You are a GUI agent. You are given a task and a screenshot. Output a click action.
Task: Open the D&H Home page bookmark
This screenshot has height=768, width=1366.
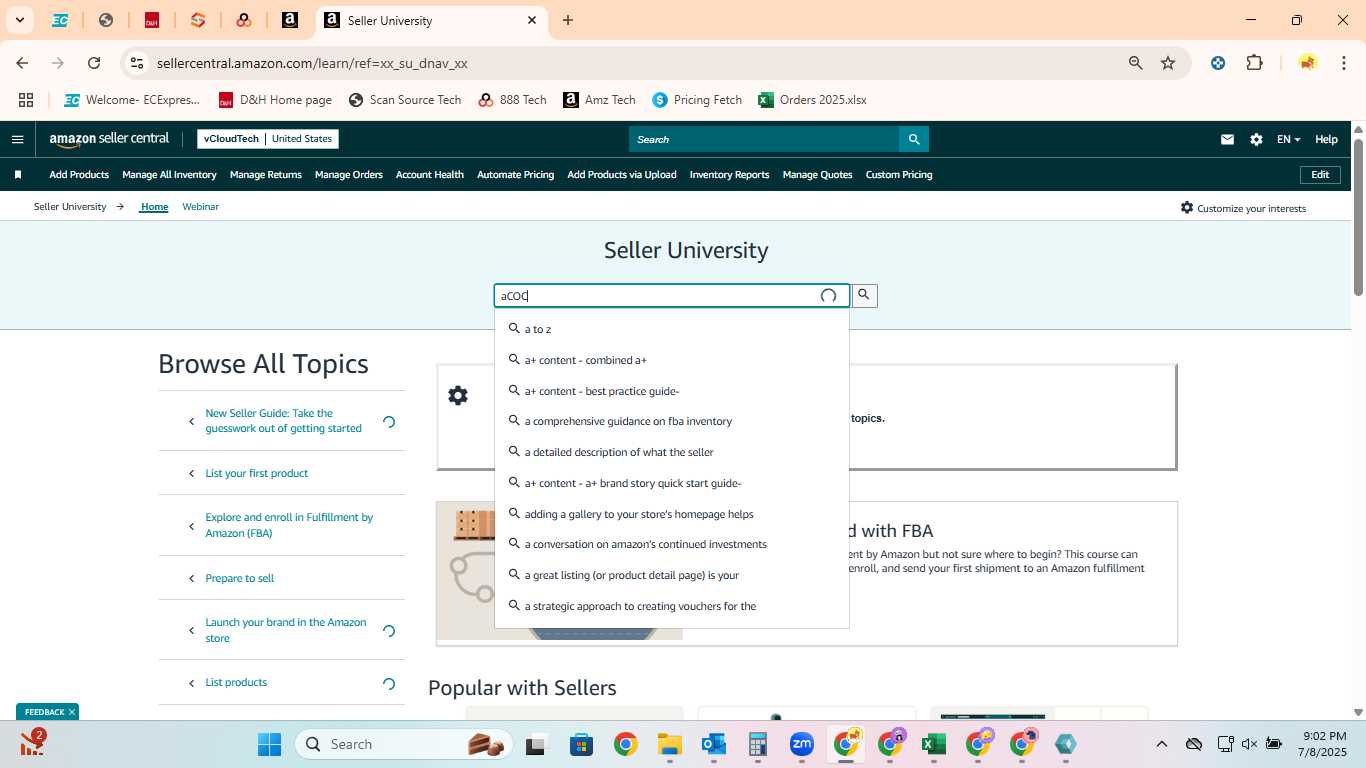pyautogui.click(x=275, y=100)
